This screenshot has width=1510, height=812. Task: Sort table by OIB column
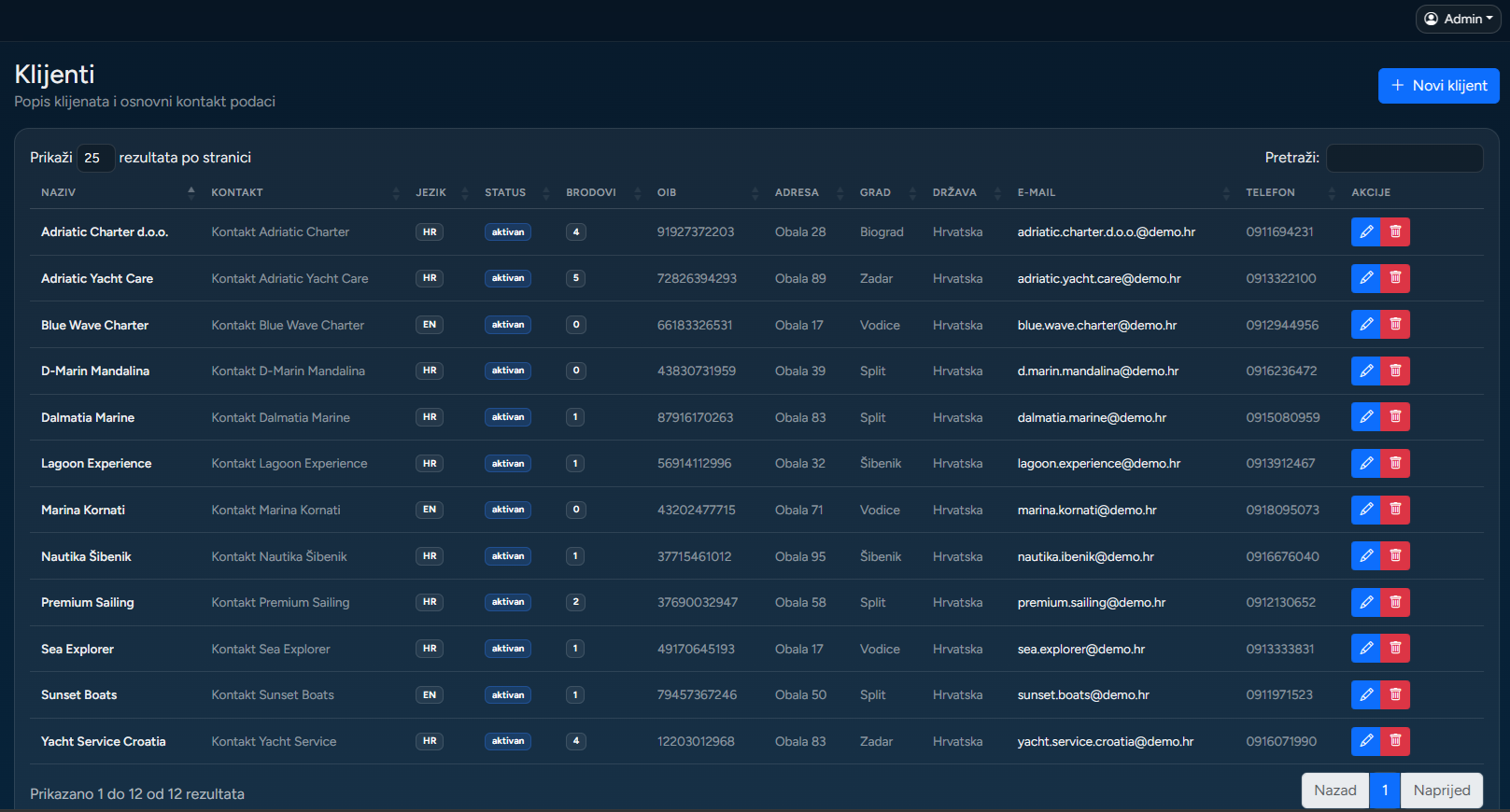click(707, 192)
